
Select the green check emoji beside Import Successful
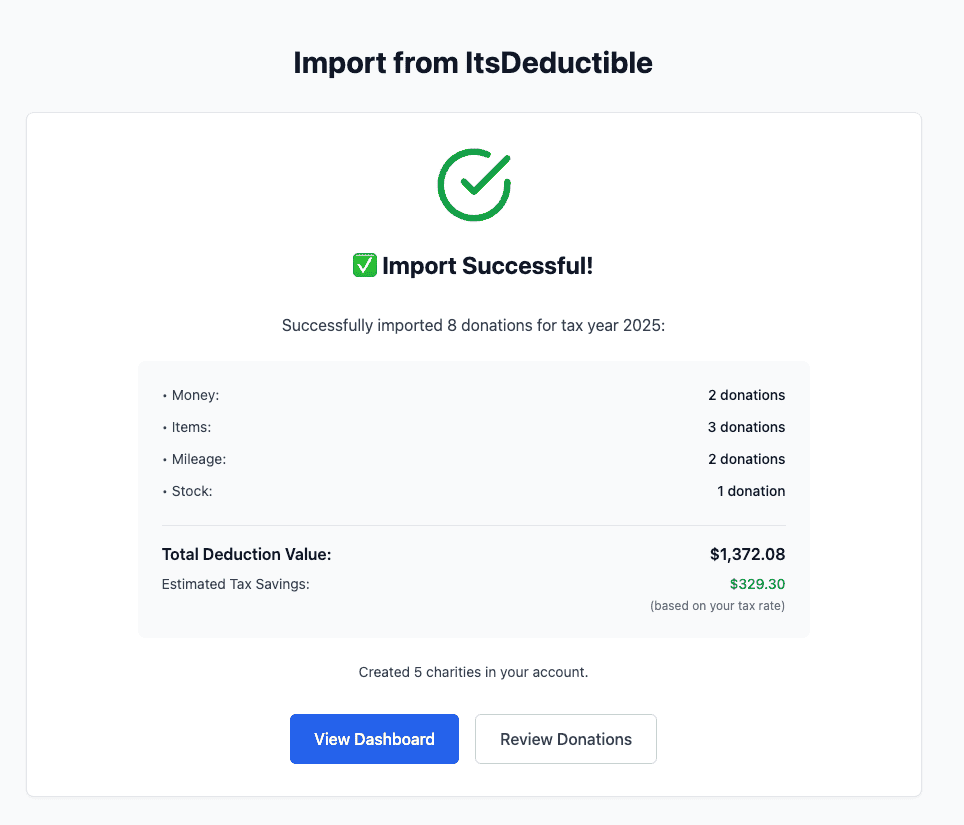(x=364, y=265)
